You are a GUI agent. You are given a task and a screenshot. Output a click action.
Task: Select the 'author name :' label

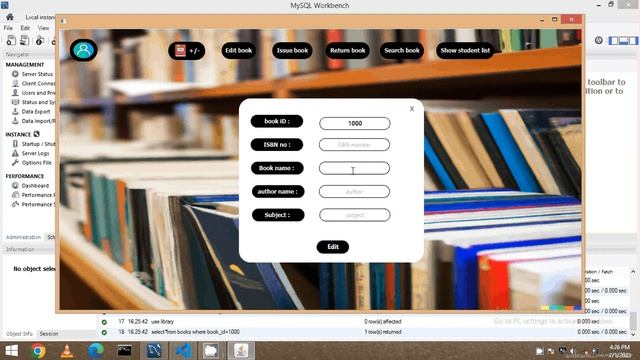pos(278,191)
